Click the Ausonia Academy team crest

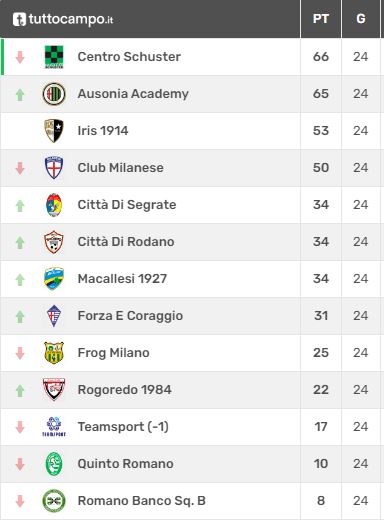coord(54,94)
